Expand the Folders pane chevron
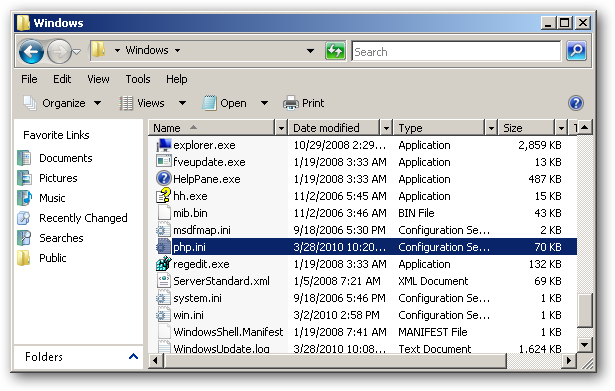This screenshot has height=391, width=615. (x=133, y=356)
